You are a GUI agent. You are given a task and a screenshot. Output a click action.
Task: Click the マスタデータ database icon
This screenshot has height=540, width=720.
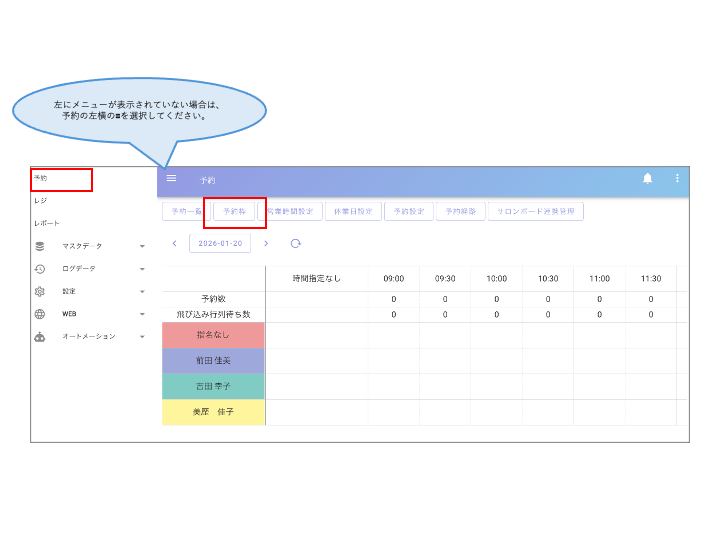coord(40,246)
